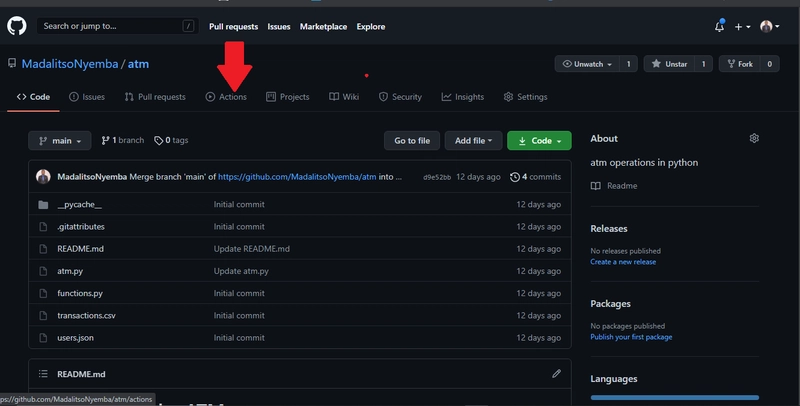Open the Insights tab
800x406 pixels.
click(463, 97)
